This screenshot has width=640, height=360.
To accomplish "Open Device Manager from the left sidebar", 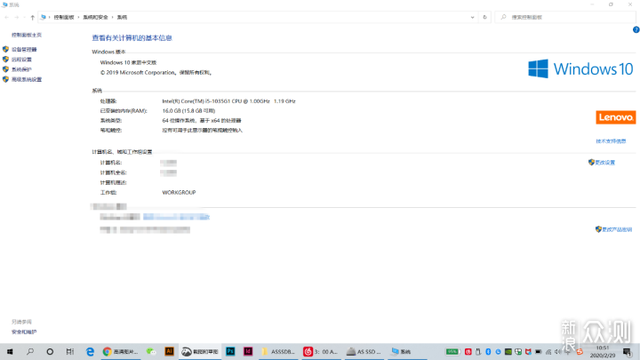I will (x=24, y=49).
